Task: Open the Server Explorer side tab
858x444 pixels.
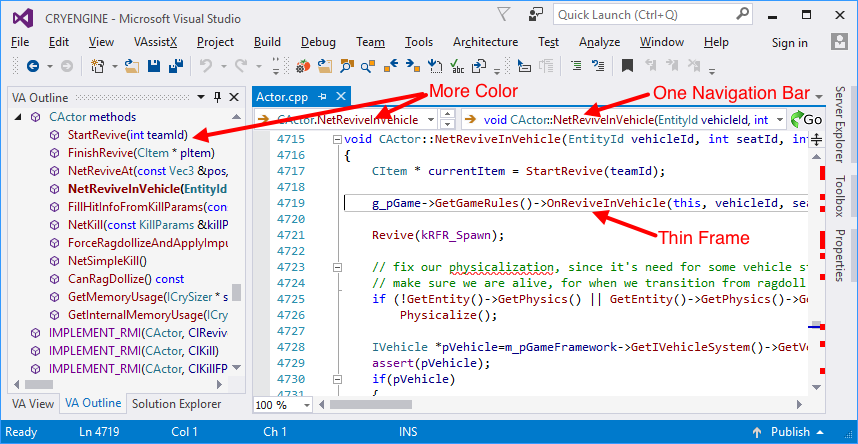Action: pos(840,124)
